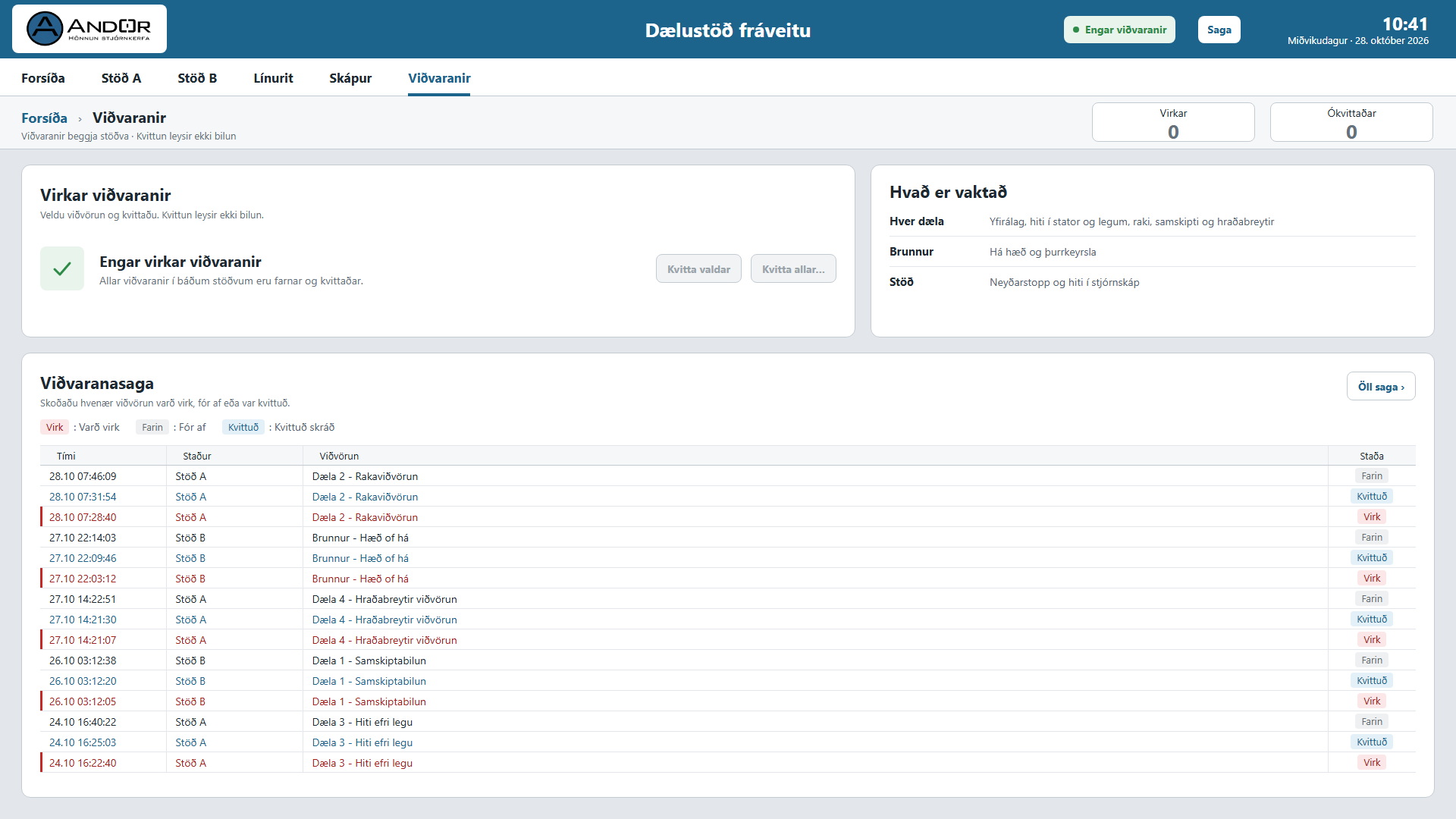1456x819 pixels.
Task: Click the Kvittuð status on the 27.10 22:09:46 row
Action: click(x=1372, y=557)
